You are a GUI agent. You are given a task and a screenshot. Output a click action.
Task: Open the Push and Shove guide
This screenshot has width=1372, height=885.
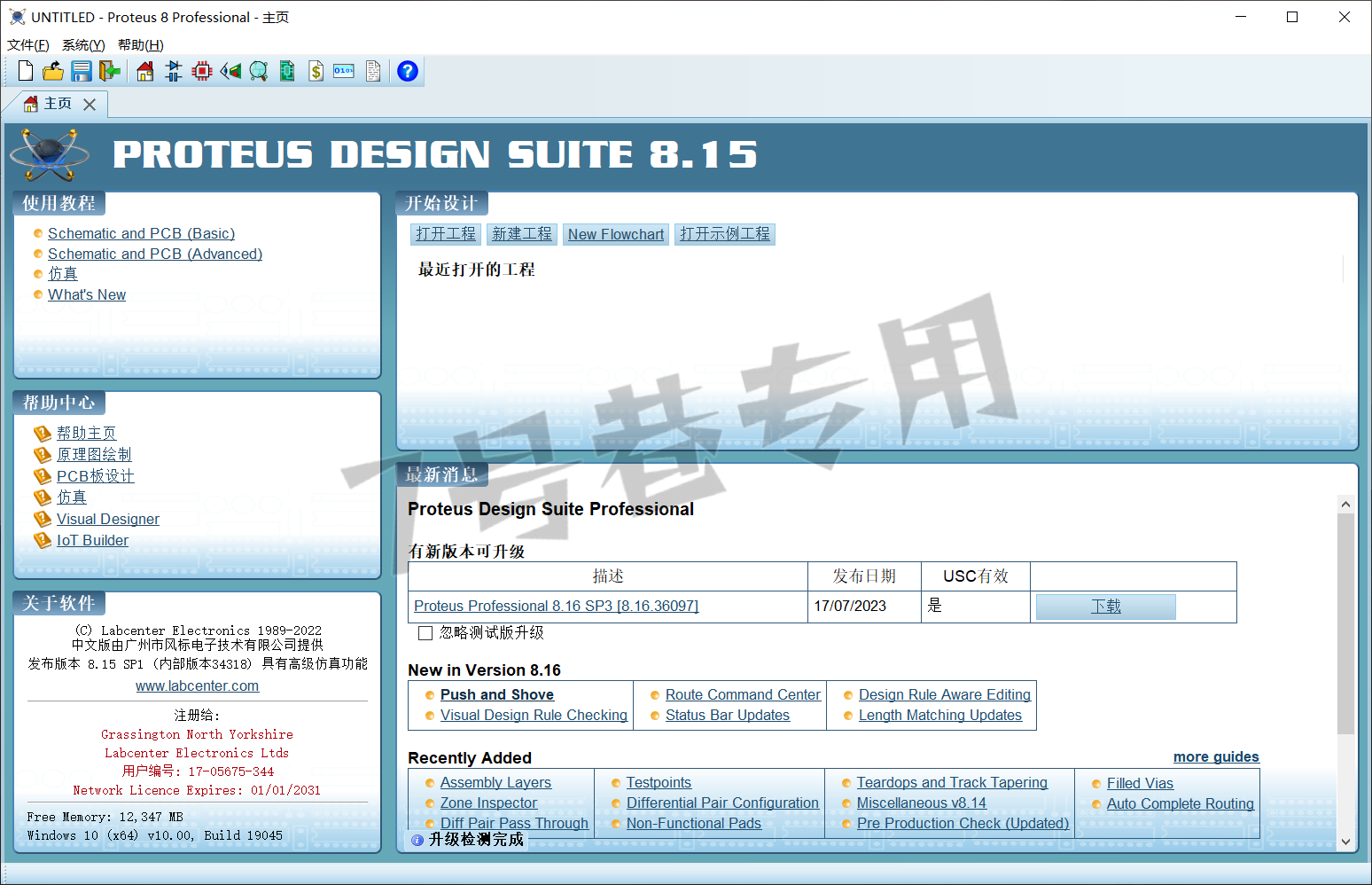tap(497, 694)
